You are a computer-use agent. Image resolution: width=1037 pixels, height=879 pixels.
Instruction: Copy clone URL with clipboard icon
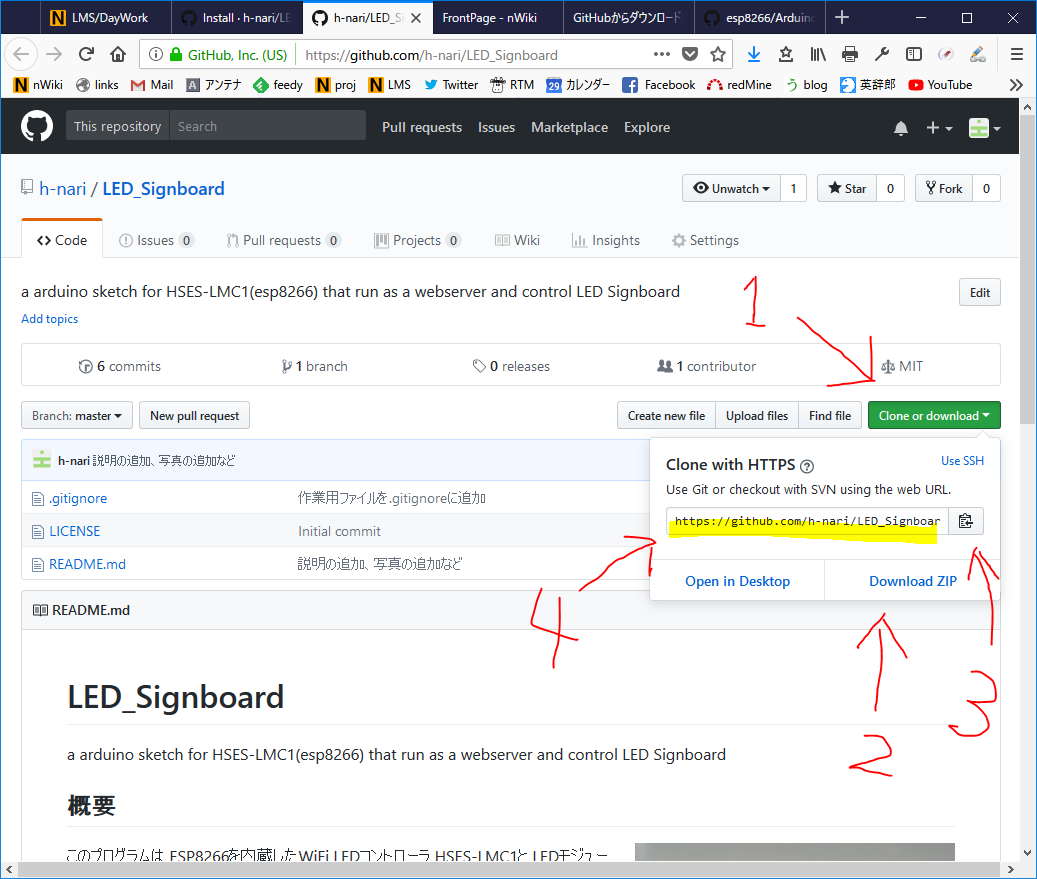[965, 521]
